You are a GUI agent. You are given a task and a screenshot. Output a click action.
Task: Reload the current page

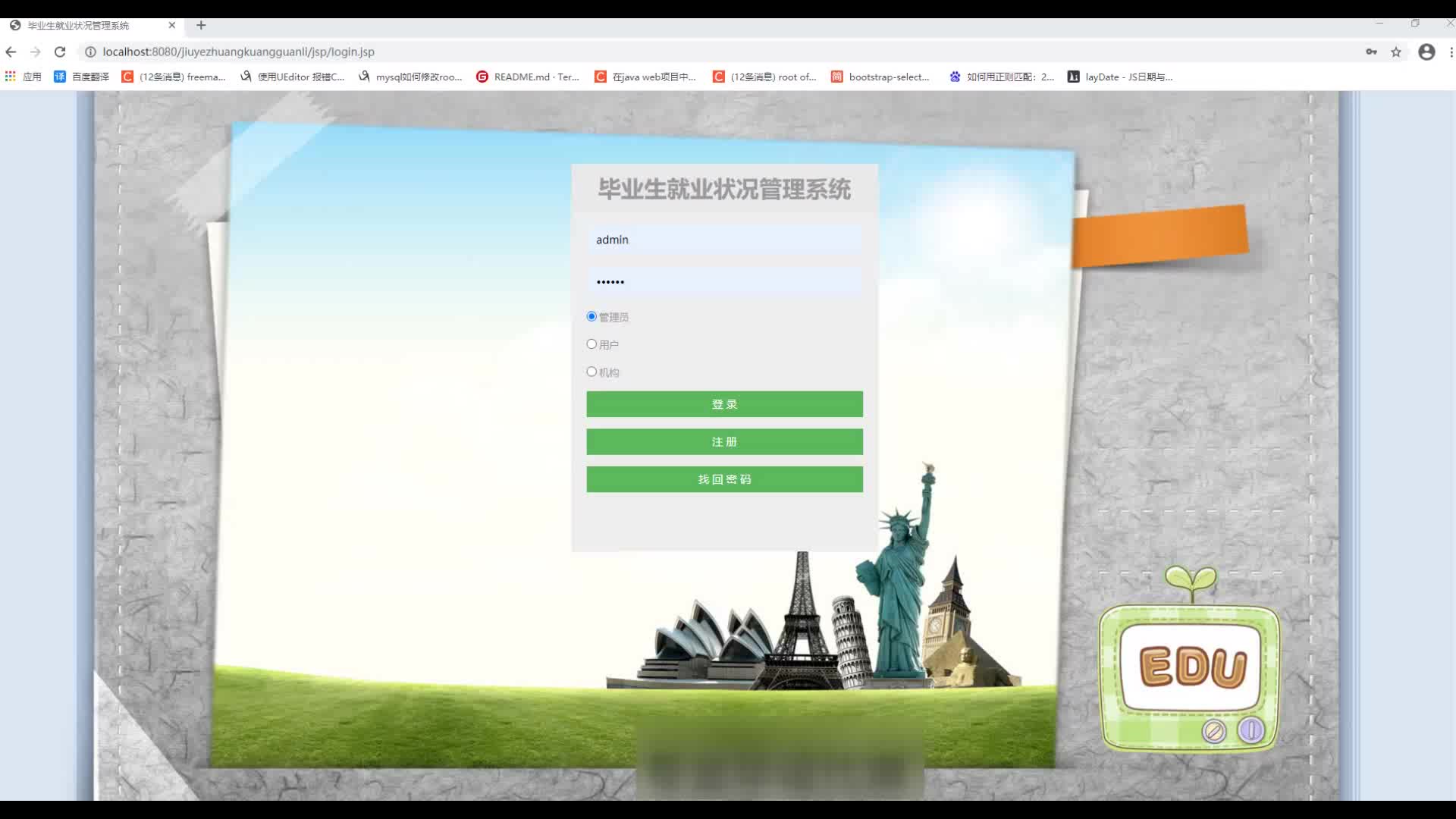point(60,52)
